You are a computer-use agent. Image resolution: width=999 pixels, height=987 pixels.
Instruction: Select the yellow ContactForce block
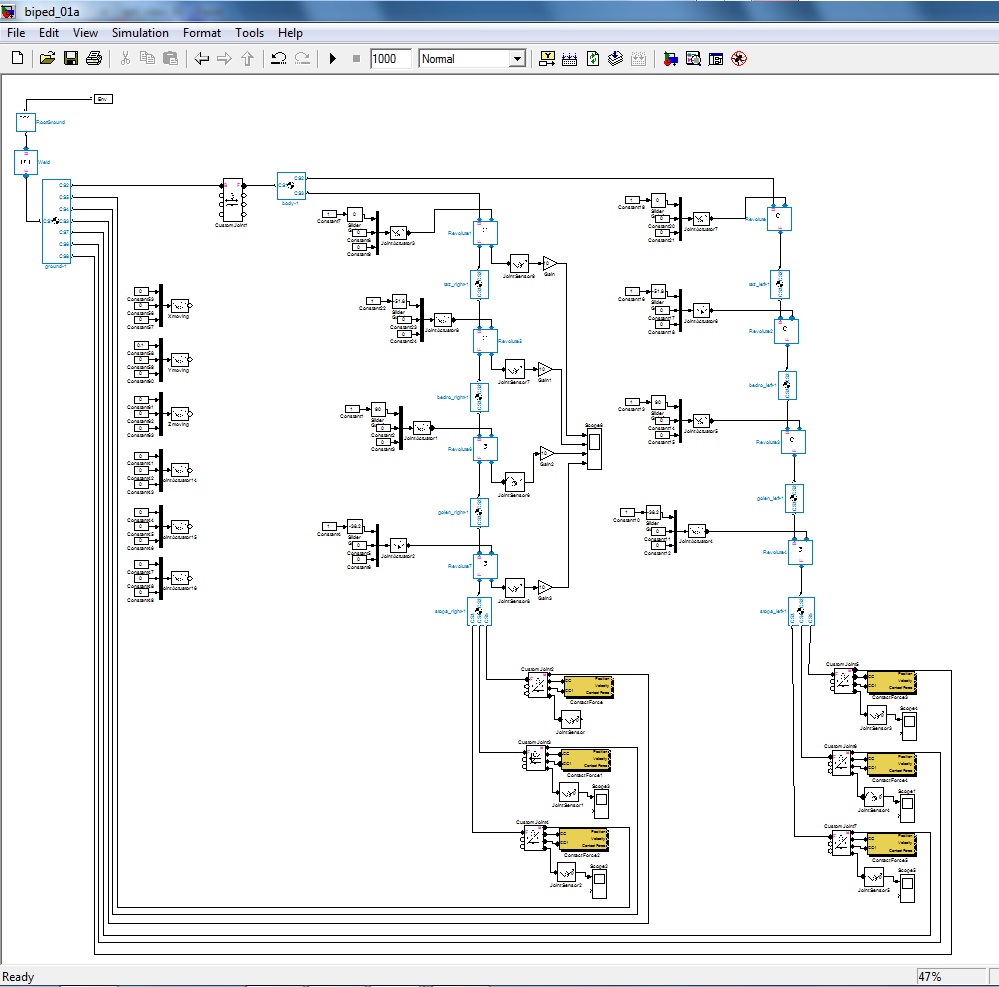click(x=587, y=685)
